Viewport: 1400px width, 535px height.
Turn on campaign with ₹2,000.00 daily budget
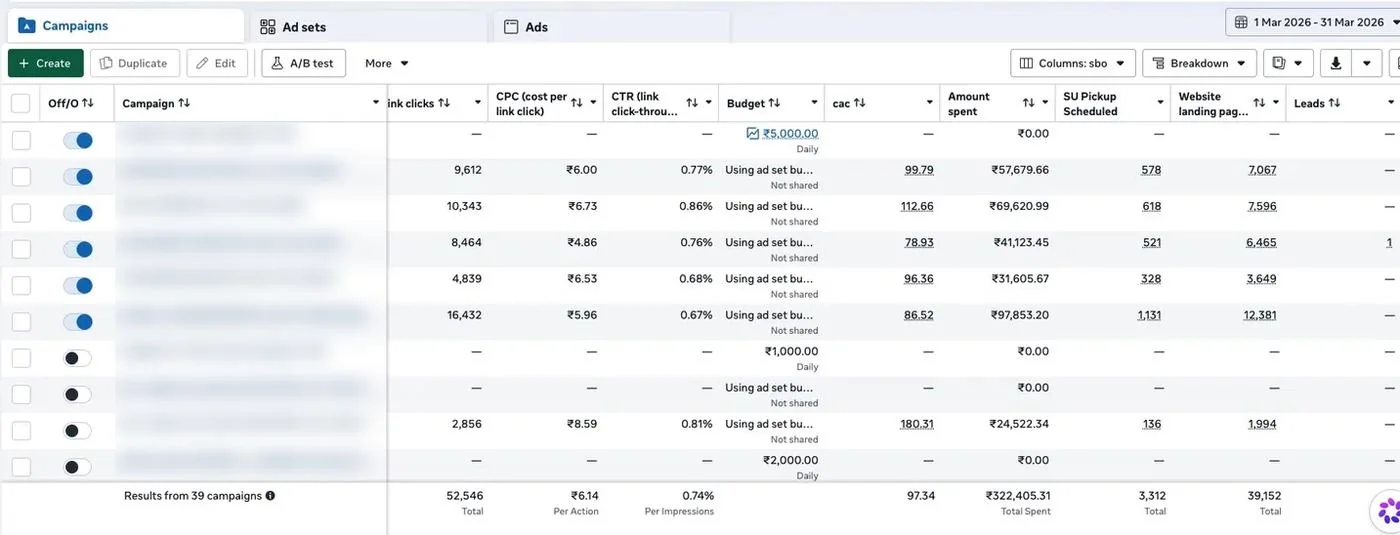[77, 467]
